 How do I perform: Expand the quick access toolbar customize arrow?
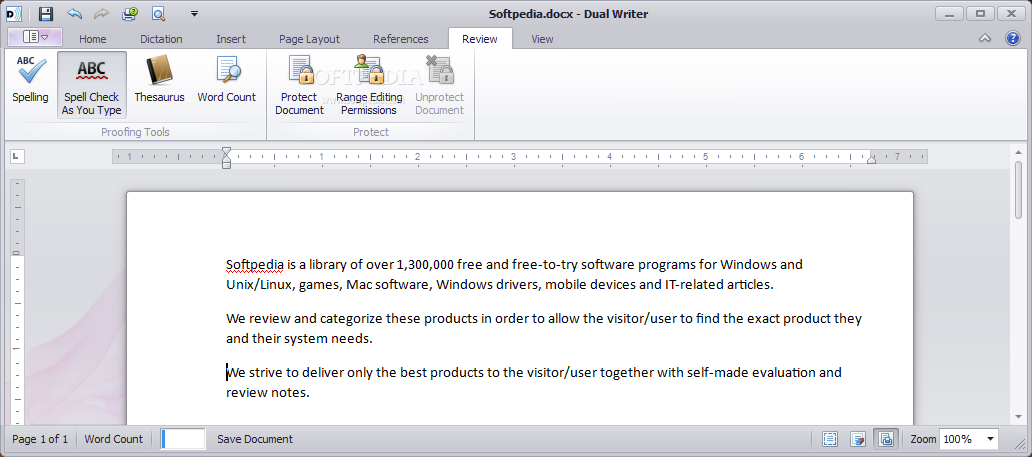[194, 13]
